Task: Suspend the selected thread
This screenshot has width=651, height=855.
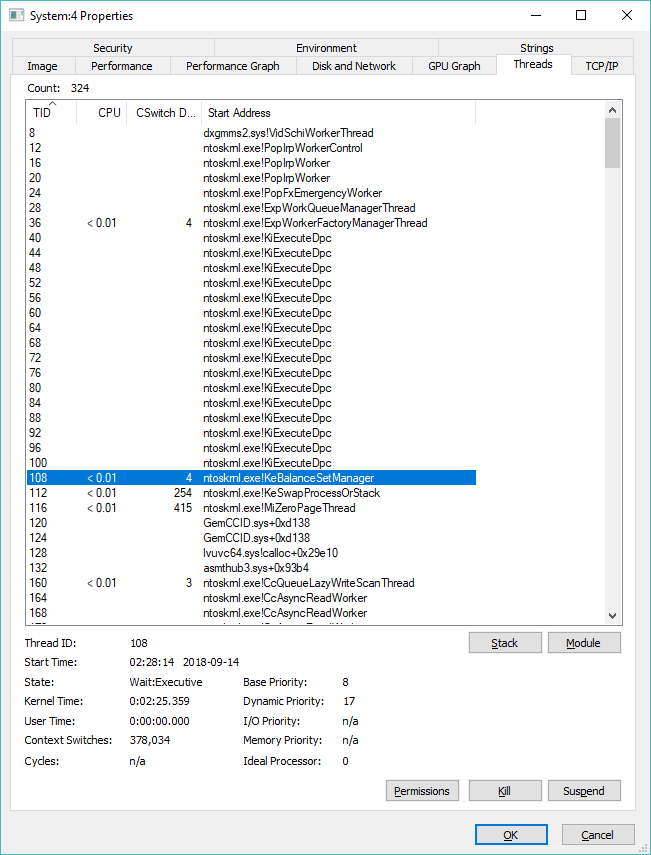Action: 584,791
